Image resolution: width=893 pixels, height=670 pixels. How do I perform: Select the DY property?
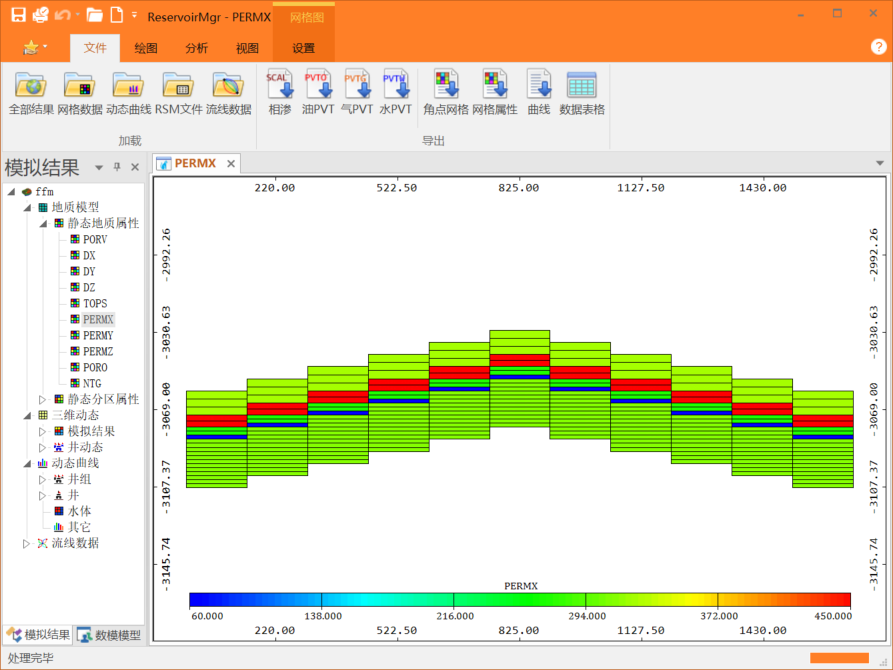89,271
